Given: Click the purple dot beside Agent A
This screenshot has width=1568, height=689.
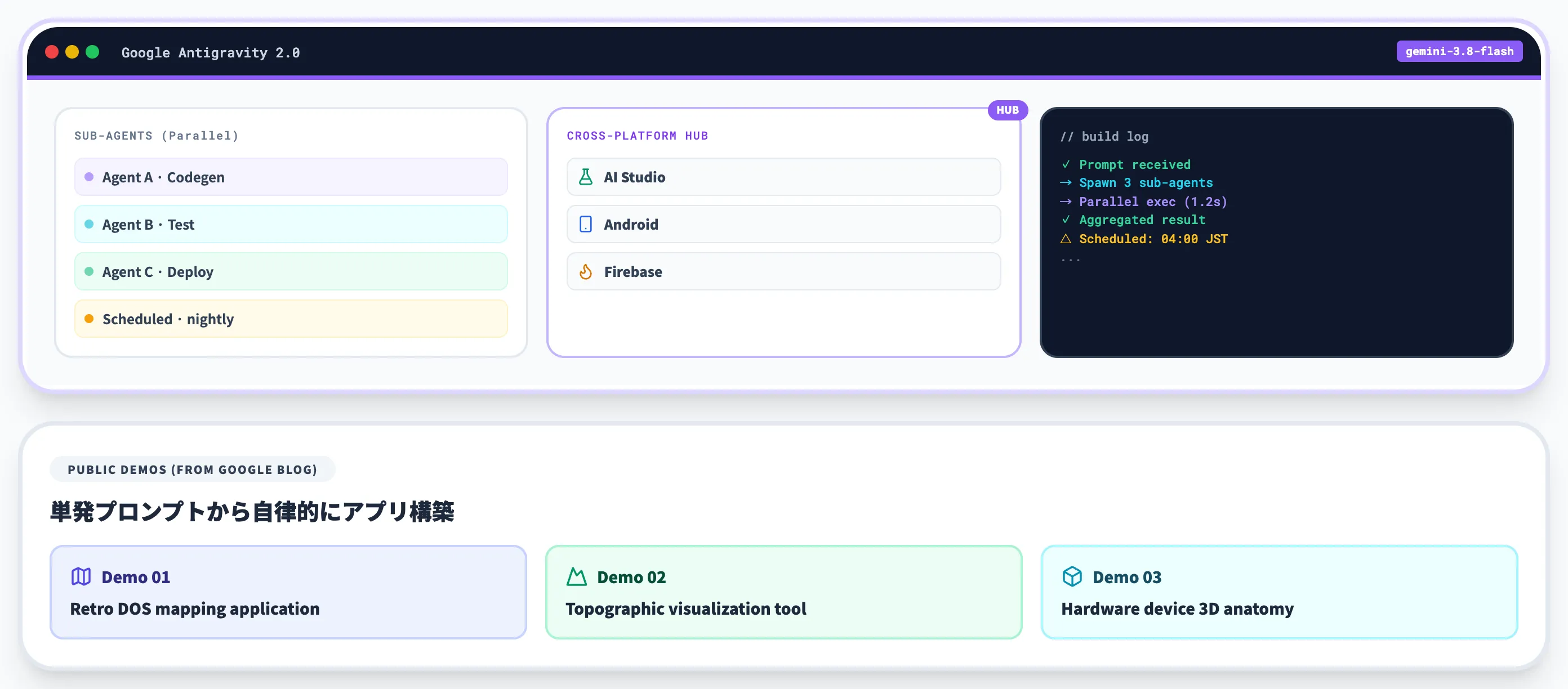Looking at the screenshot, I should click(x=89, y=177).
